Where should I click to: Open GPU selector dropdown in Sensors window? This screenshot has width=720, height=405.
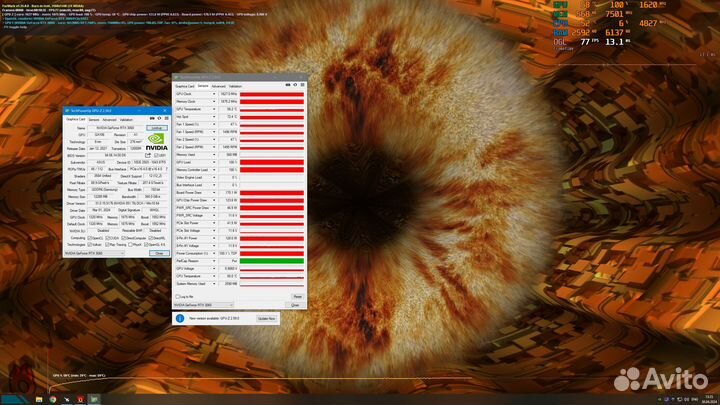[x=204, y=305]
